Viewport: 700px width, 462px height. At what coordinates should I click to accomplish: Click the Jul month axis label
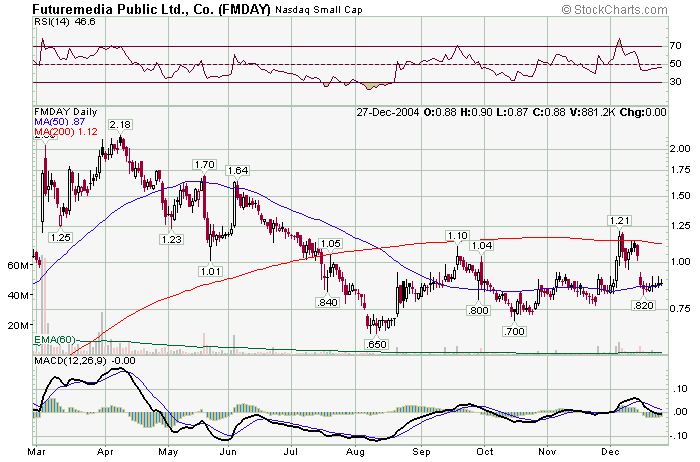[291, 452]
